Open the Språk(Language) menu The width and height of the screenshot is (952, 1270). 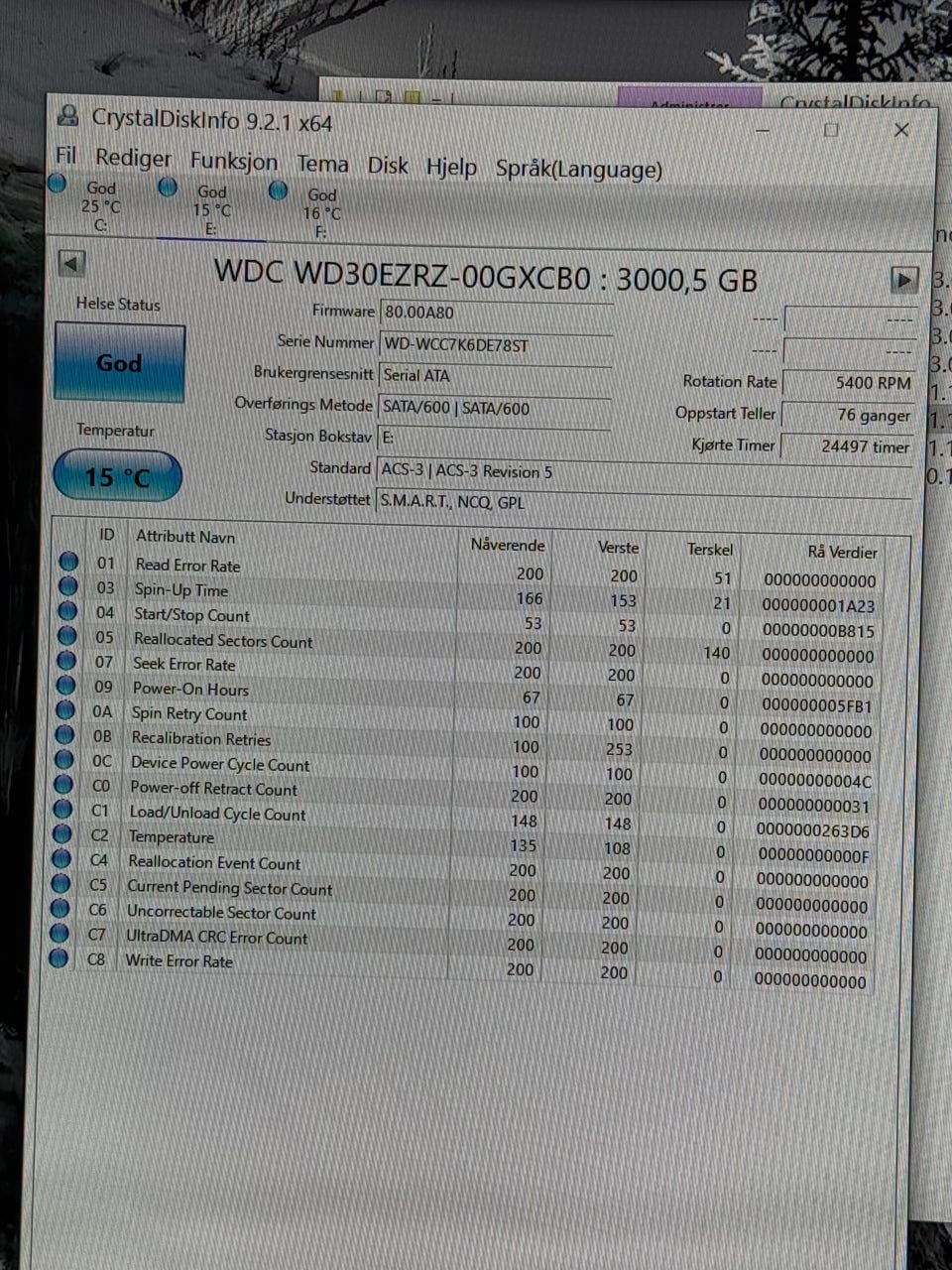click(578, 170)
